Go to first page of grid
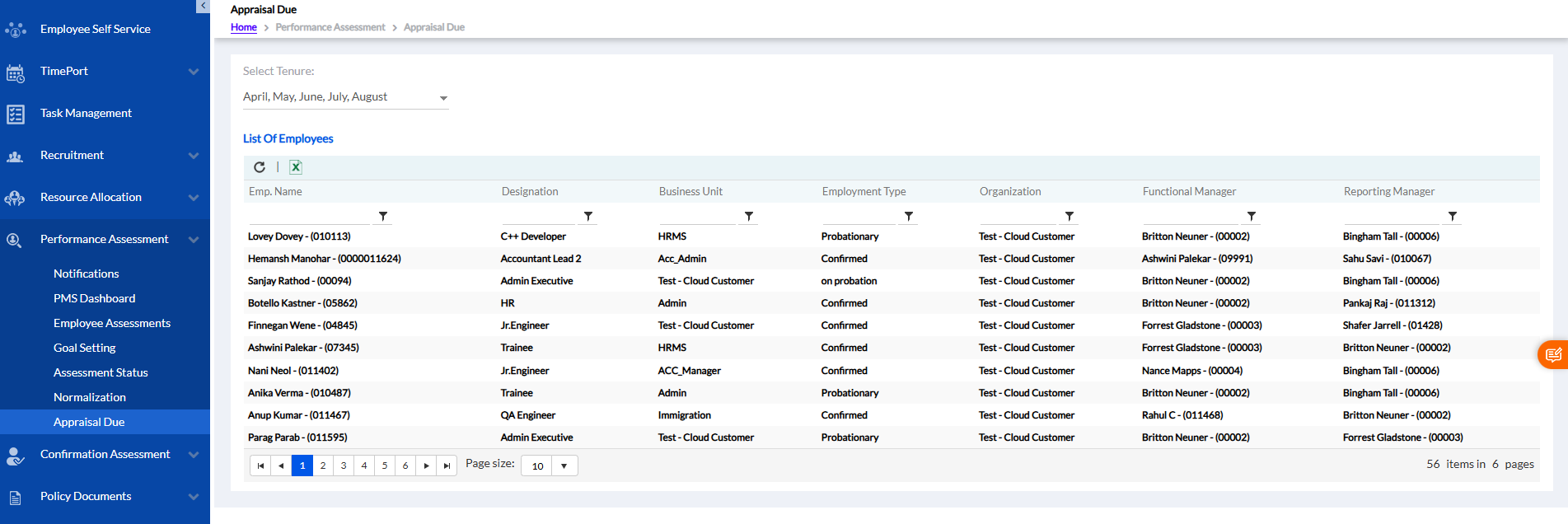 (x=260, y=466)
